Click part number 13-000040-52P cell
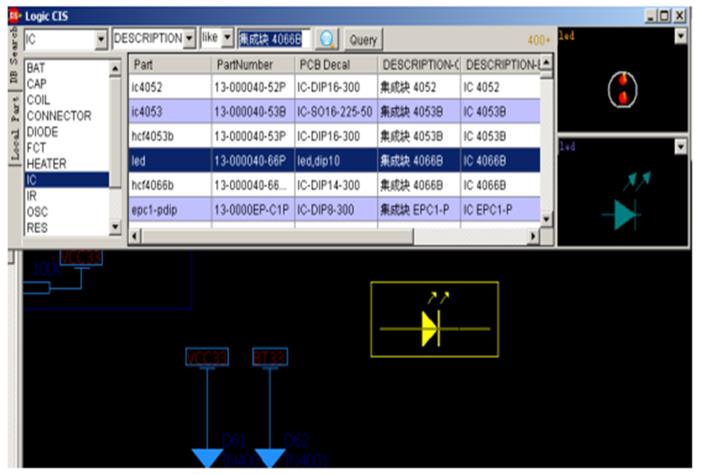Image resolution: width=701 pixels, height=475 pixels. (x=253, y=87)
